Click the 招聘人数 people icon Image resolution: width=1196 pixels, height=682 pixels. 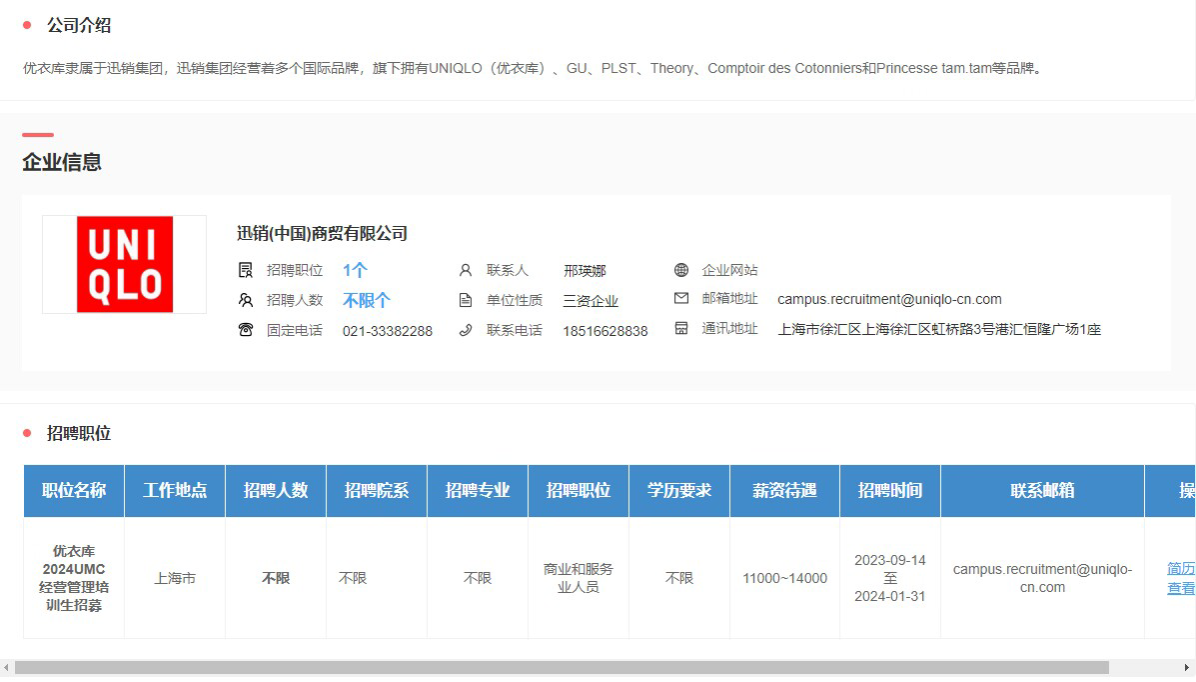pos(246,300)
